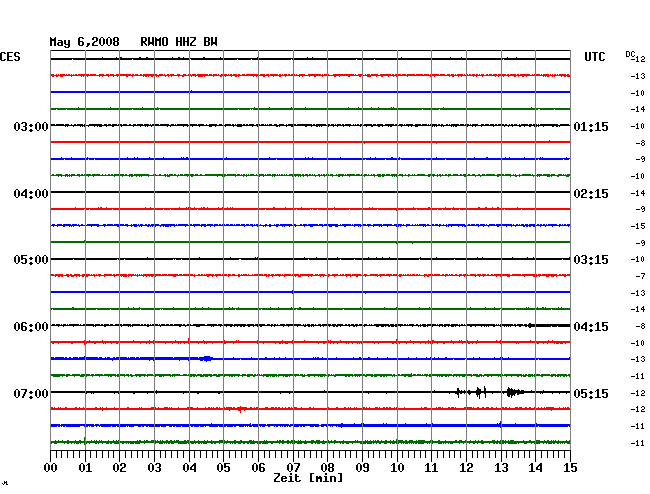Click the "14" minute axis tick label

[x=535, y=467]
